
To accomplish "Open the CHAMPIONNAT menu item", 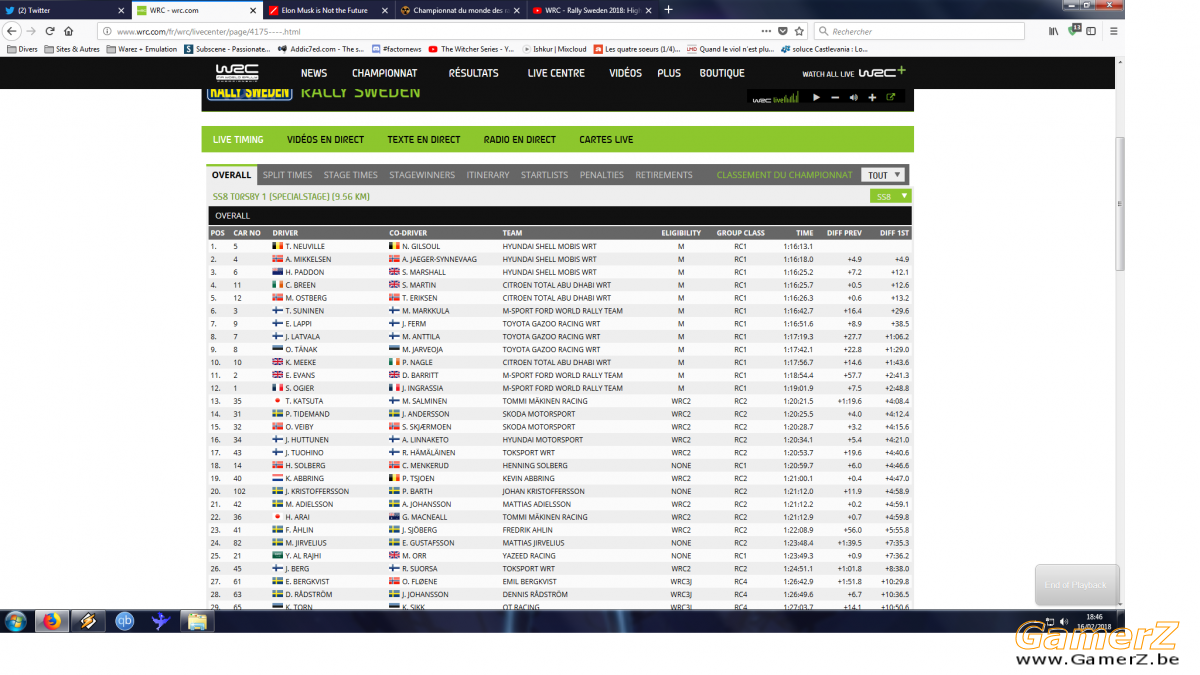I will 385,73.
